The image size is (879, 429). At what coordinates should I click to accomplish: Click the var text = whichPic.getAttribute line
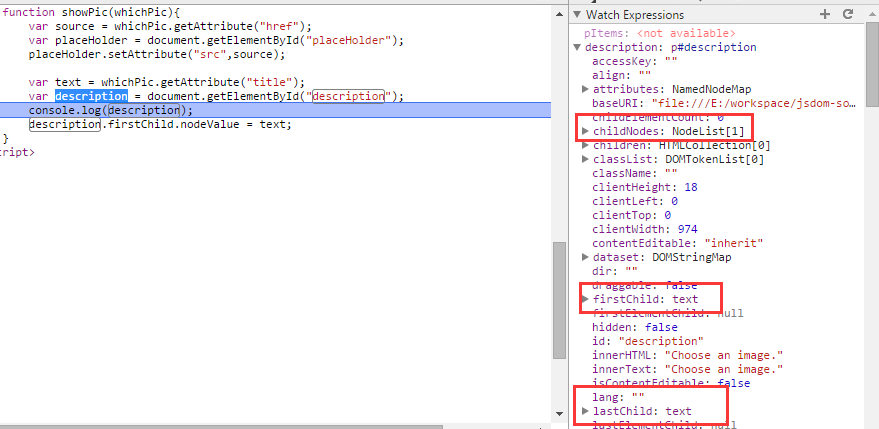tap(166, 82)
